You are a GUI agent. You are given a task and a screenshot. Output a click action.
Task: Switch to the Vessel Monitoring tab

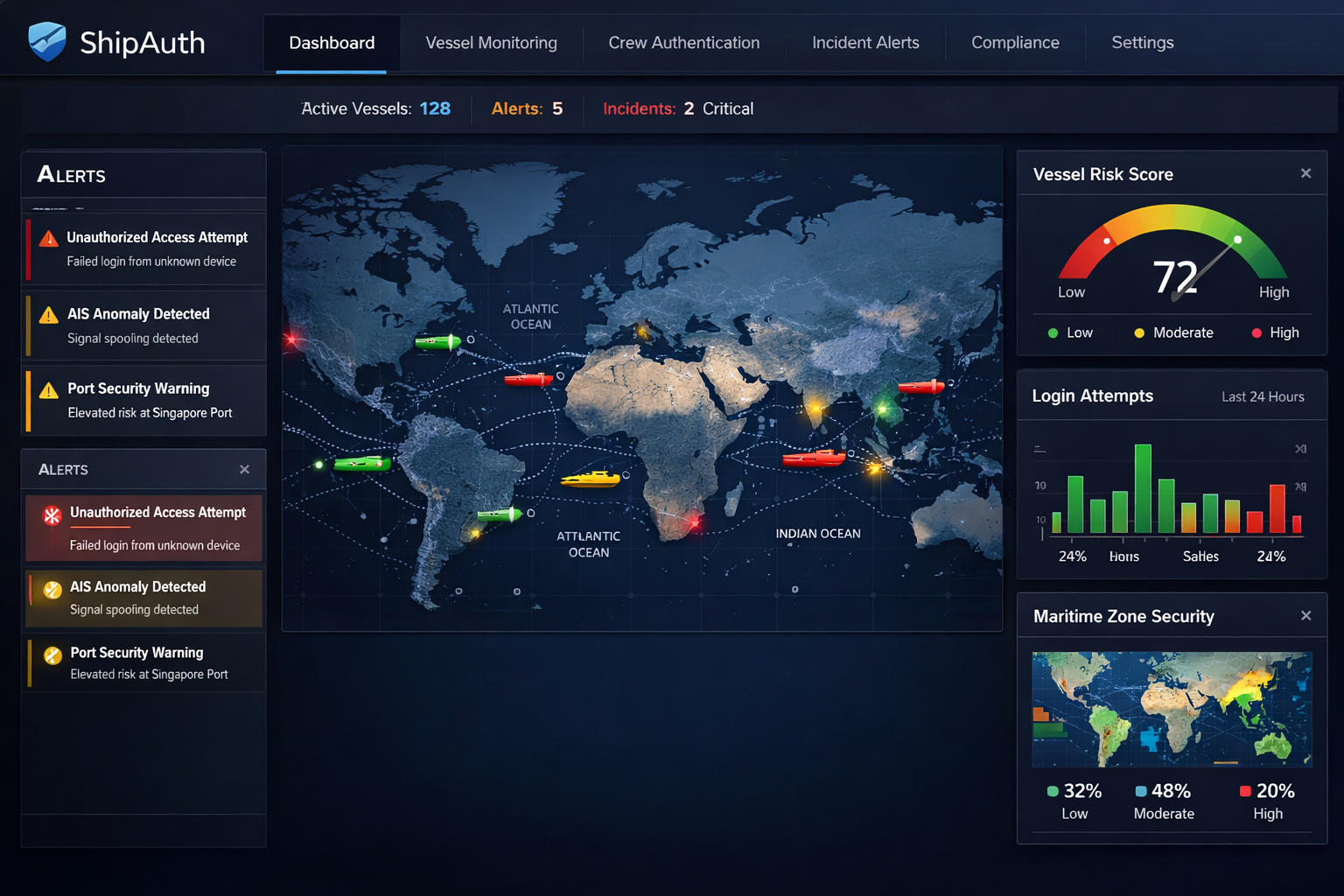point(491,43)
